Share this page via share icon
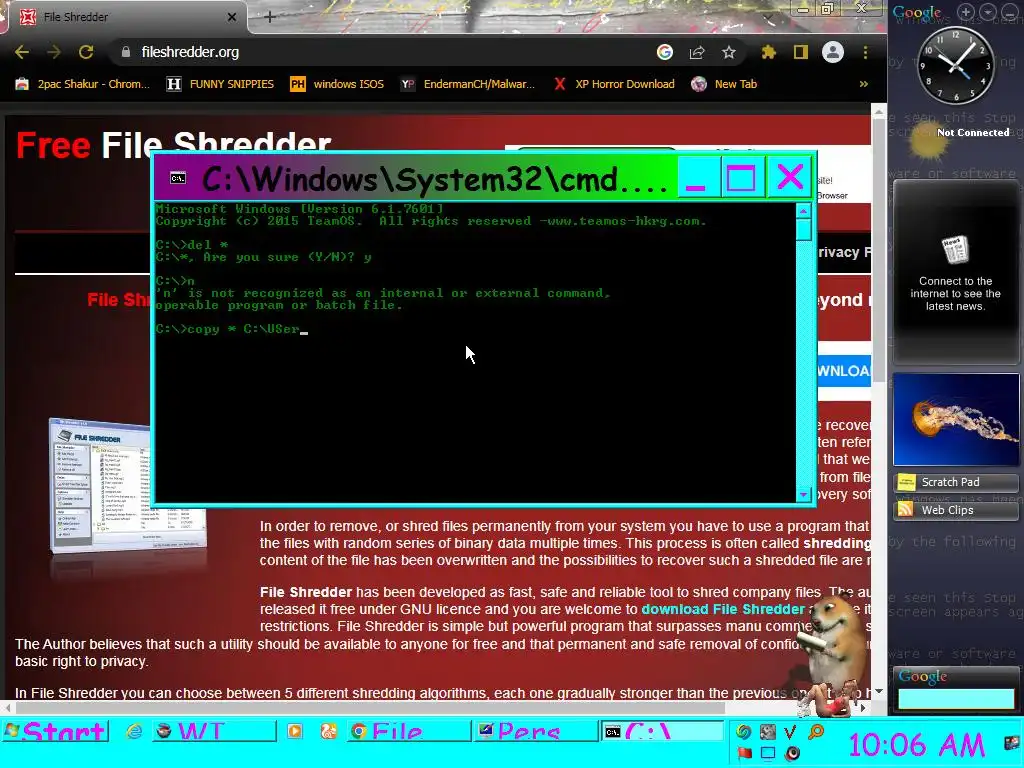 697,52
